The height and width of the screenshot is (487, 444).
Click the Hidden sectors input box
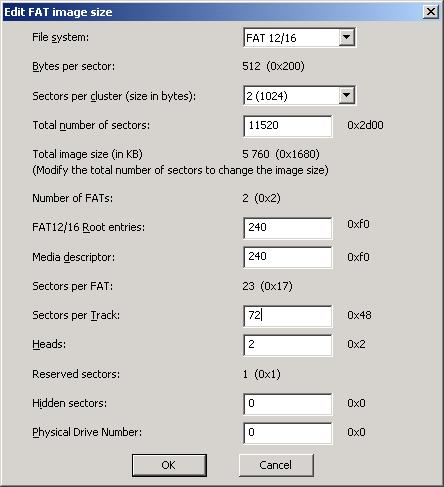tap(288, 404)
